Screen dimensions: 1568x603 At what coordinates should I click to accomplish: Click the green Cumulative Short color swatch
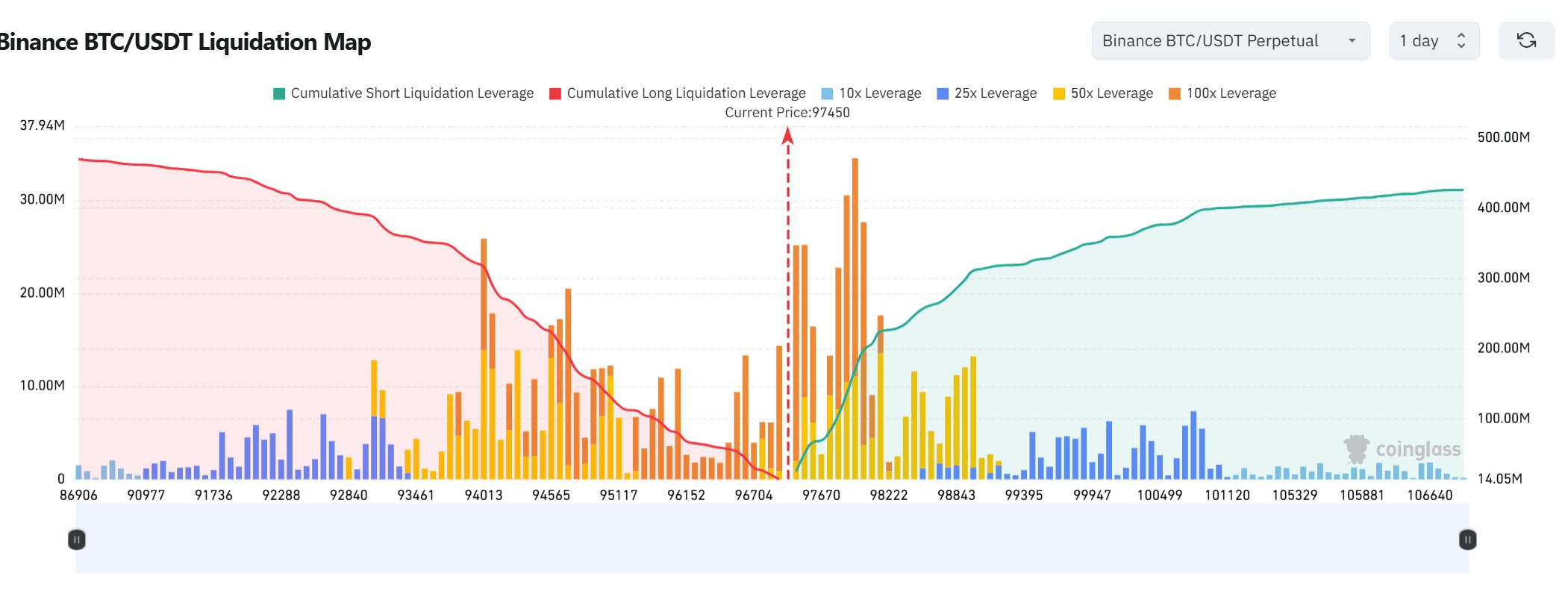click(x=279, y=93)
